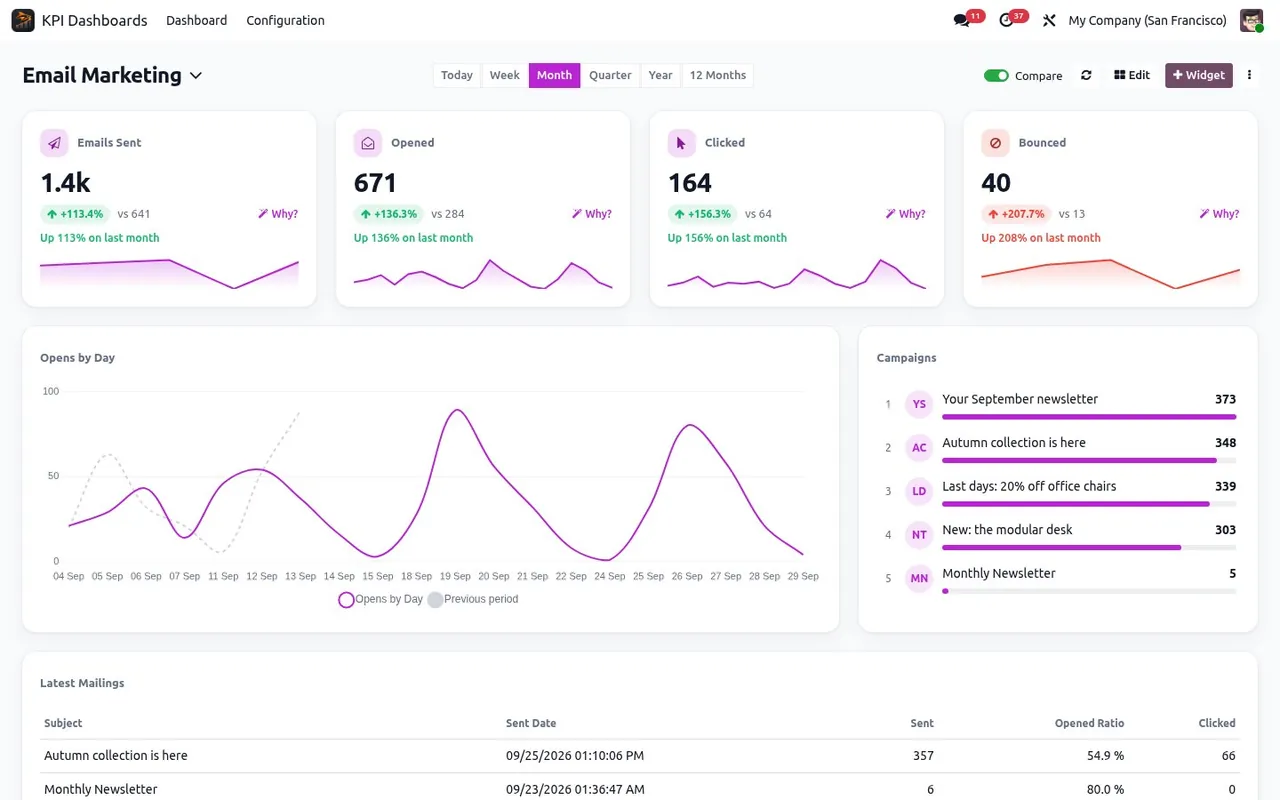Sort table by Clicked column header
This screenshot has height=800, width=1280.
pos(1217,723)
